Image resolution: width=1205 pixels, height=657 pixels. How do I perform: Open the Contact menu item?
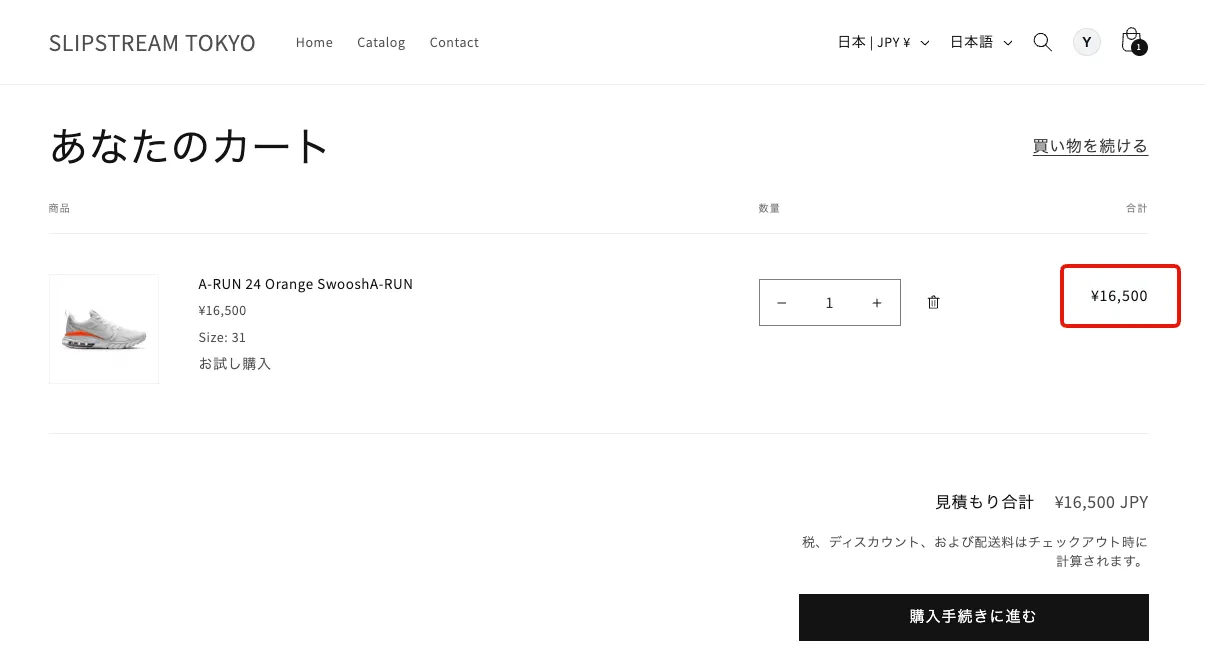(454, 42)
